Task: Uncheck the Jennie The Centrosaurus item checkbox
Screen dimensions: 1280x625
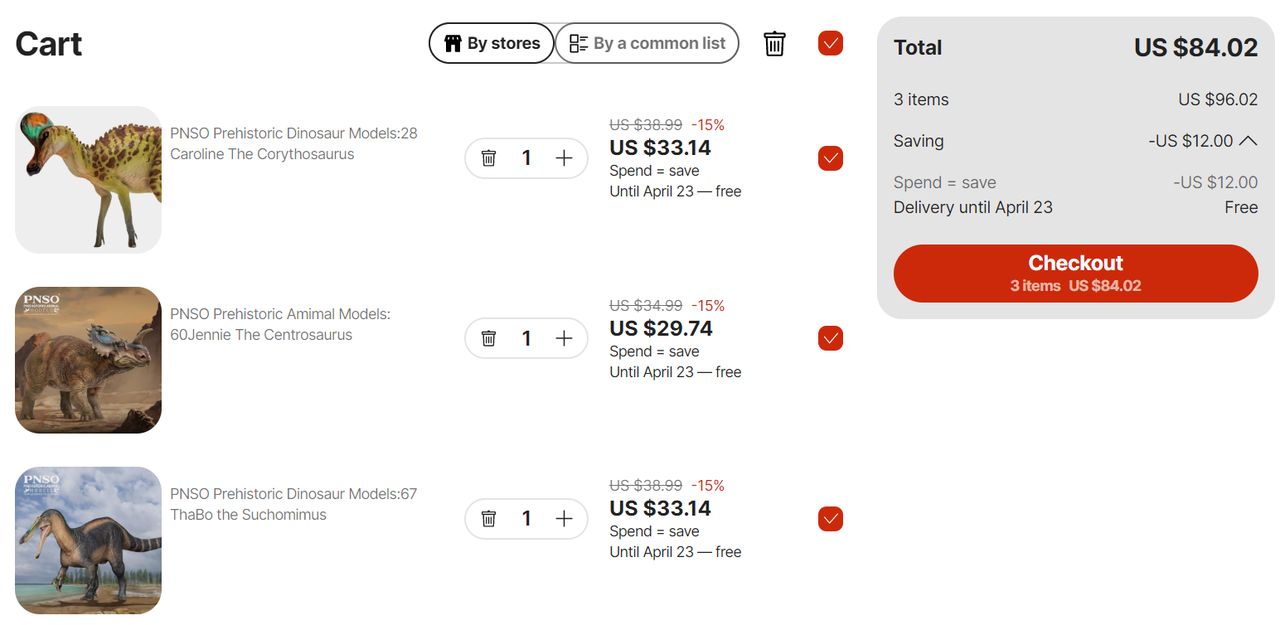Action: tap(830, 338)
